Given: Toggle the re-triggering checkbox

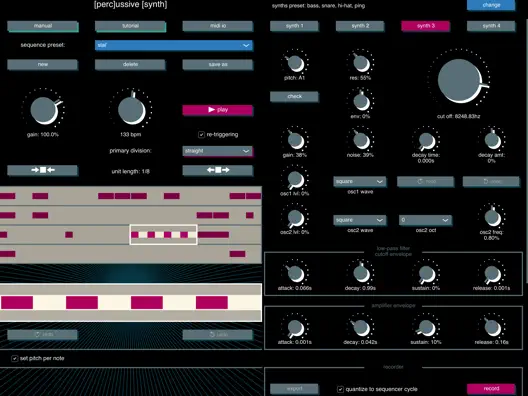Looking at the screenshot, I should [x=201, y=135].
